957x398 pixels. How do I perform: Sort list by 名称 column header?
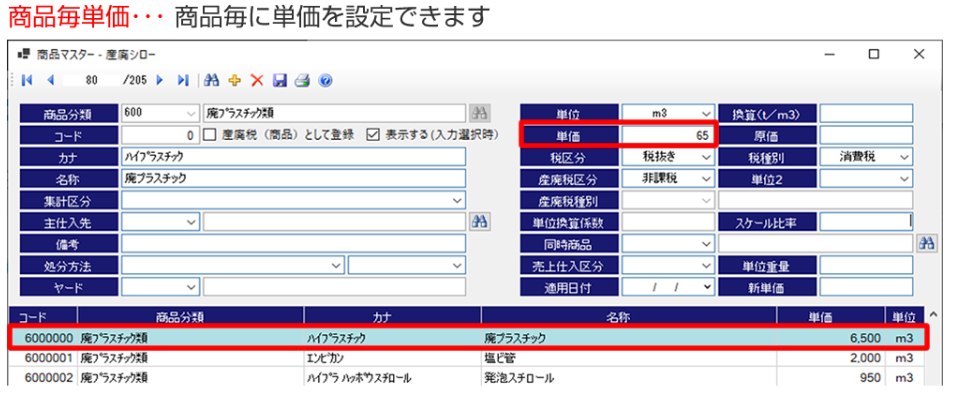(629, 317)
